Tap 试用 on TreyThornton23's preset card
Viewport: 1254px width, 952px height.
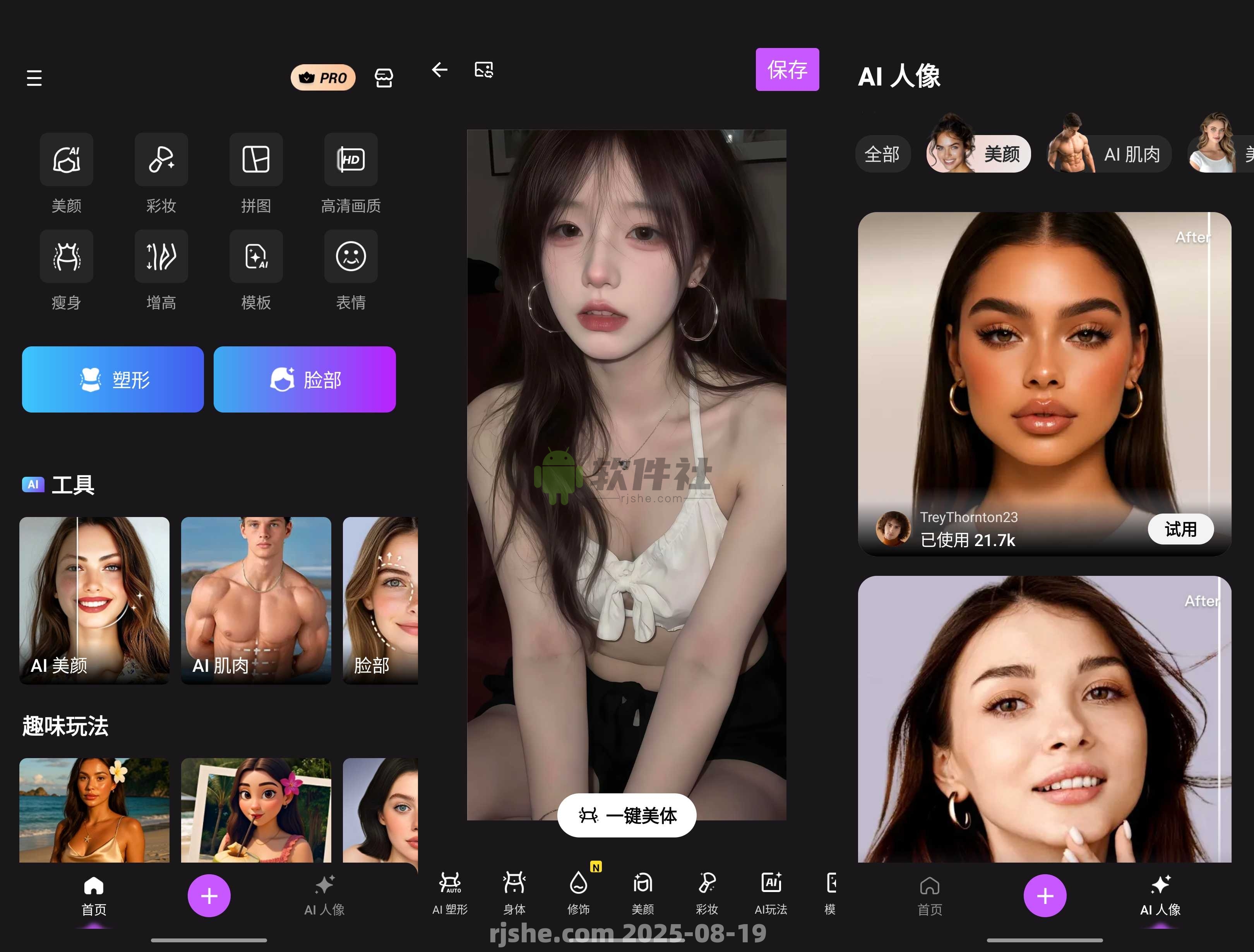pos(1182,529)
